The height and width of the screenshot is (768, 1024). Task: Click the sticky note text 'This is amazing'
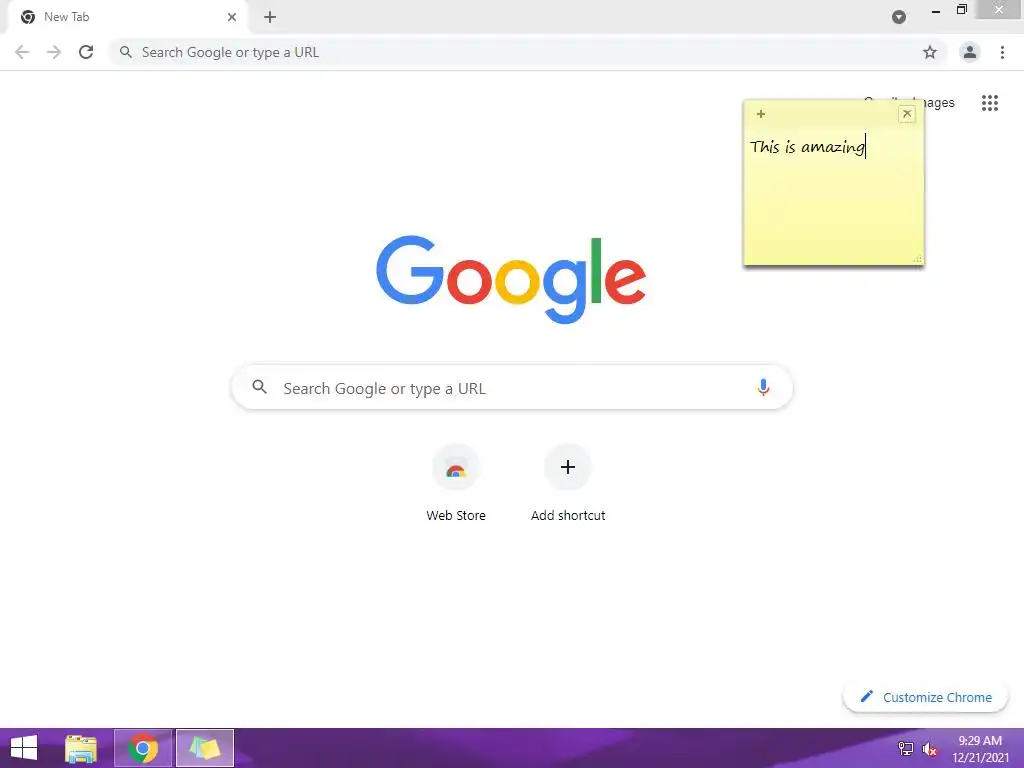807,147
